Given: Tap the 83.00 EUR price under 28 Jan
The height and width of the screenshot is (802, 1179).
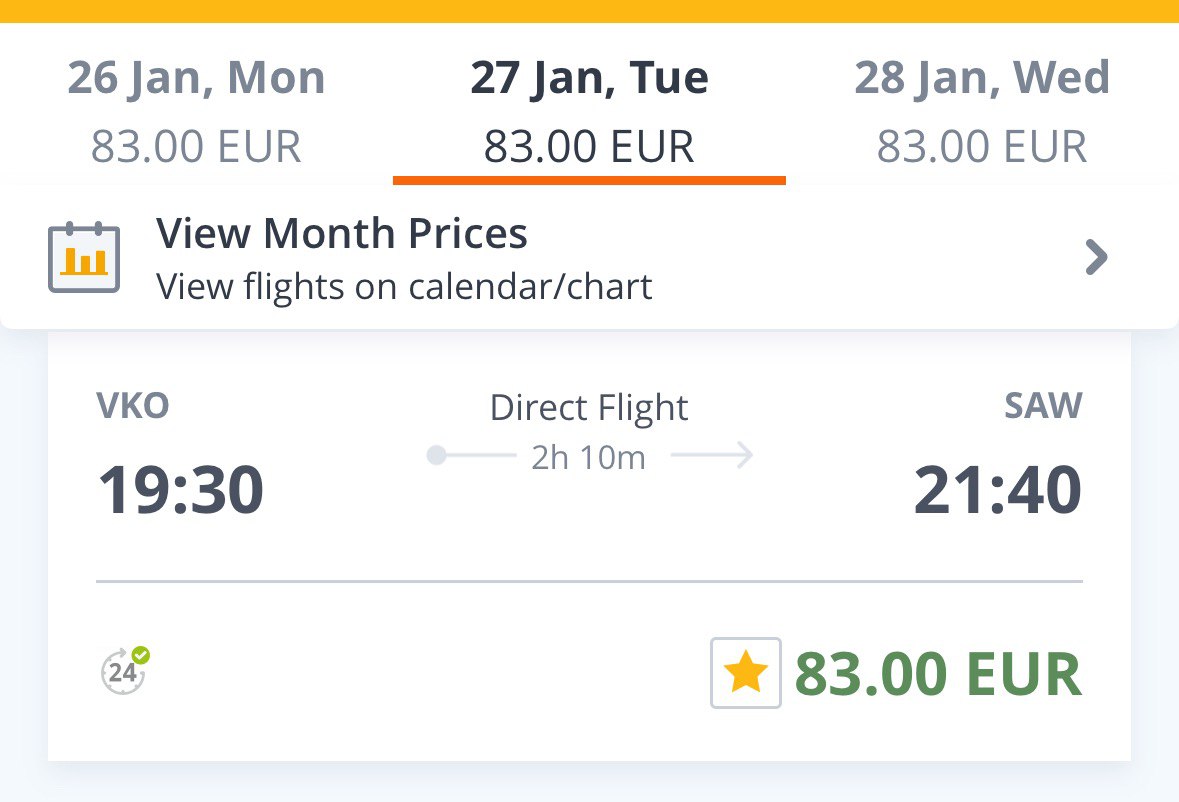Looking at the screenshot, I should tap(982, 147).
